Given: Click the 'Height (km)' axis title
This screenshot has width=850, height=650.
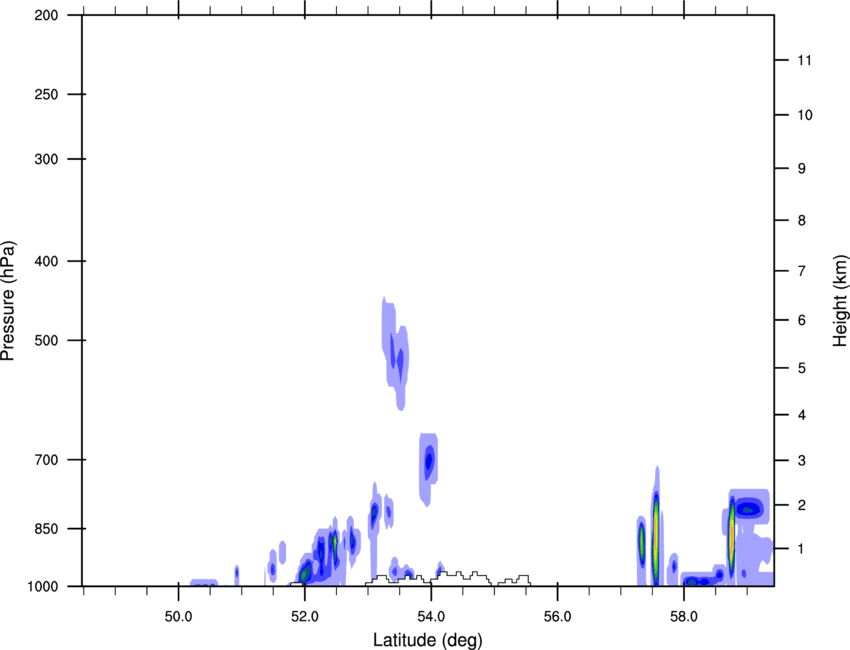Looking at the screenshot, I should click(x=840, y=301).
